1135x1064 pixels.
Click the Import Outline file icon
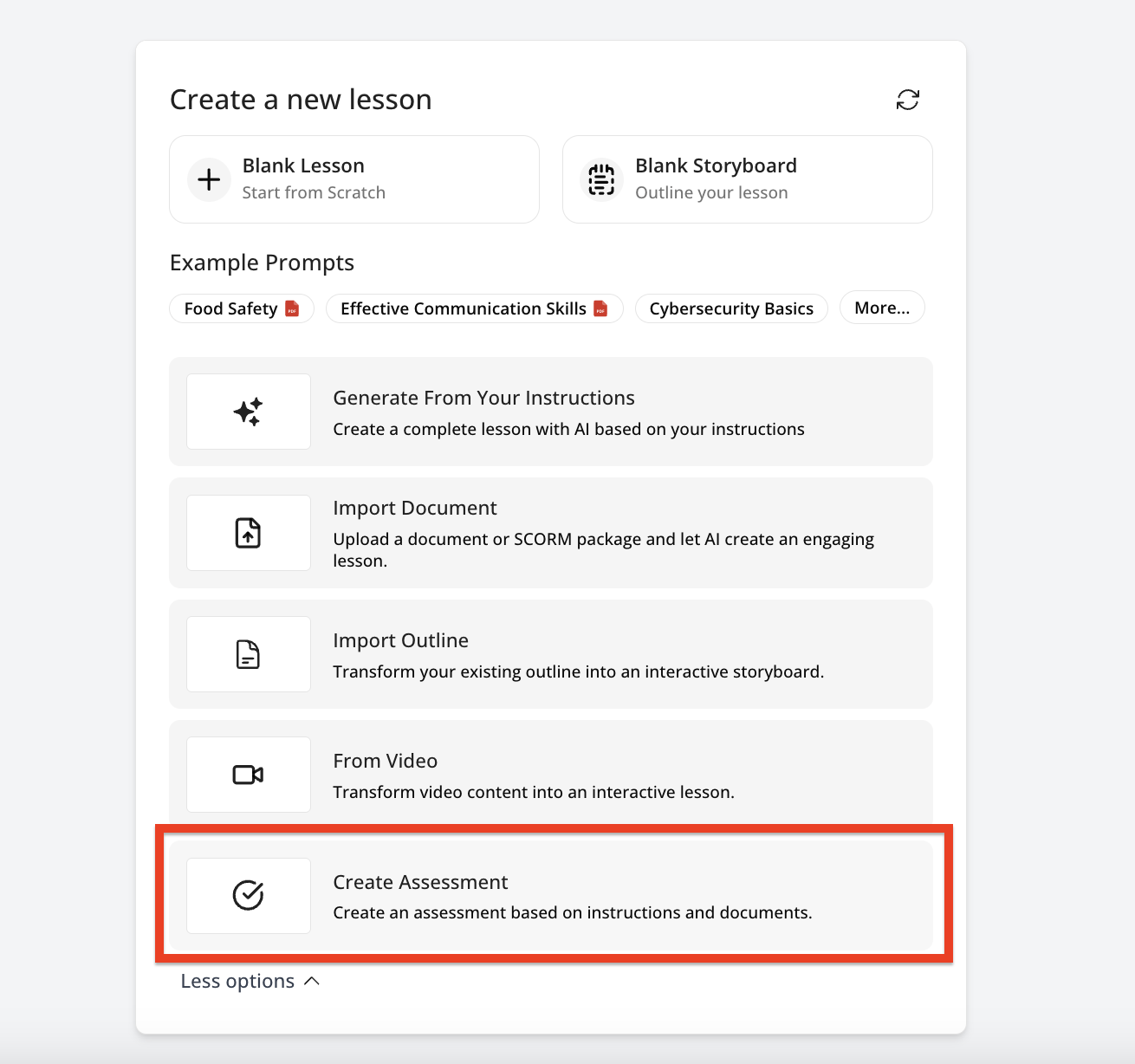point(249,654)
